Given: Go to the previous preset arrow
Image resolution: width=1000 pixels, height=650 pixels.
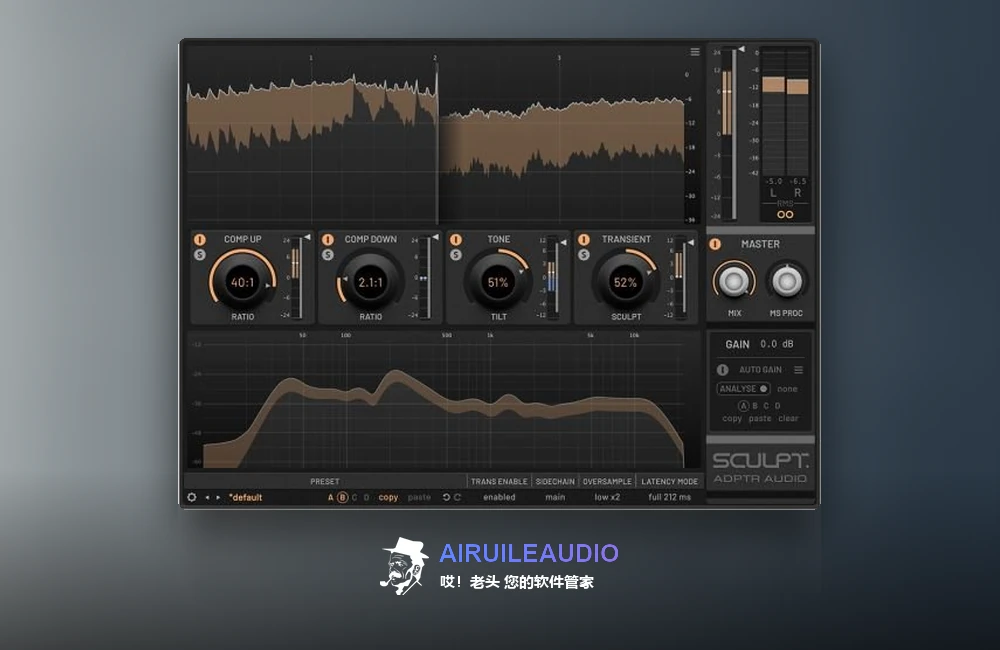Looking at the screenshot, I should (x=207, y=498).
